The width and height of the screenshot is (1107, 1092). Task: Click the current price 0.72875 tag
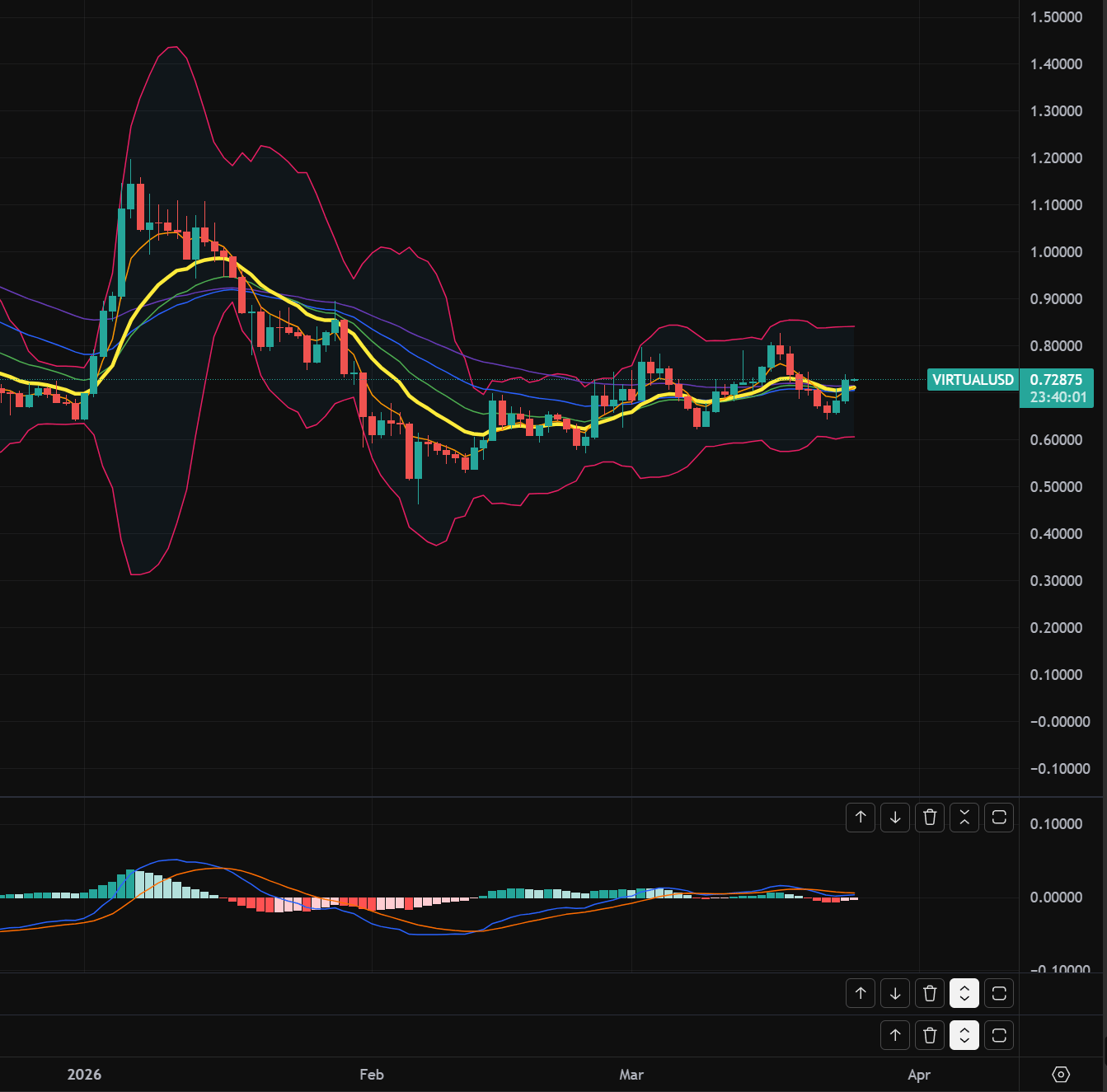click(x=1057, y=380)
